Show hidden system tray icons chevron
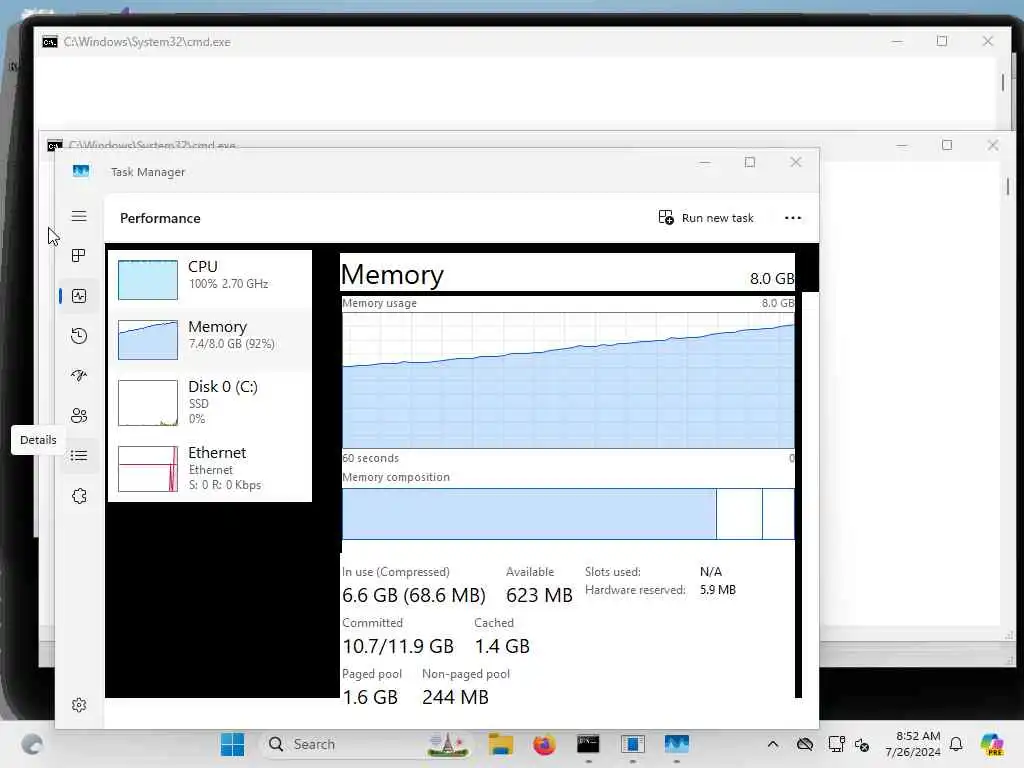1024x768 pixels. pyautogui.click(x=773, y=744)
